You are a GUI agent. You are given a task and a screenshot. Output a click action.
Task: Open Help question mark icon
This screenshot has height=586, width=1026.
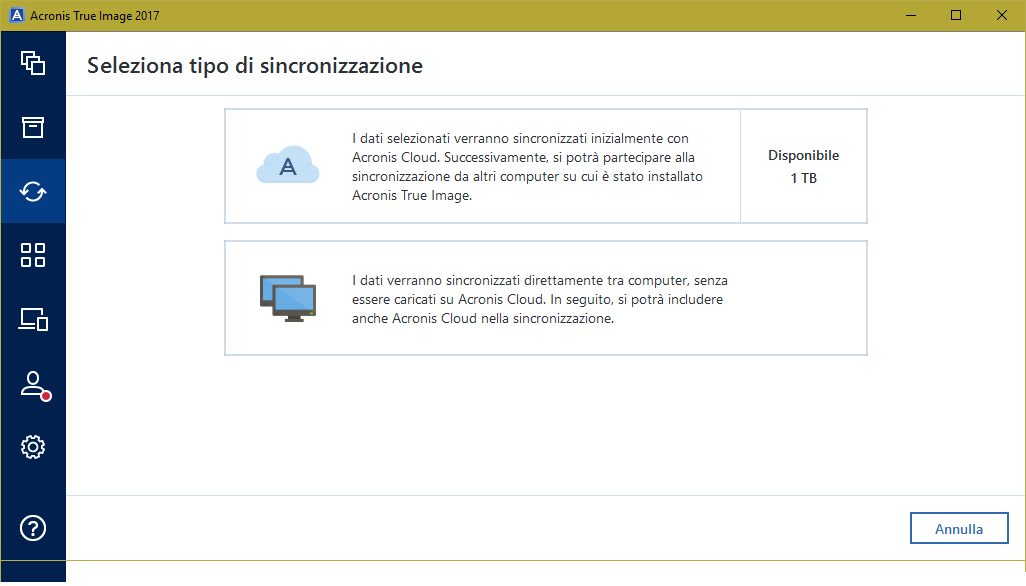coord(33,528)
